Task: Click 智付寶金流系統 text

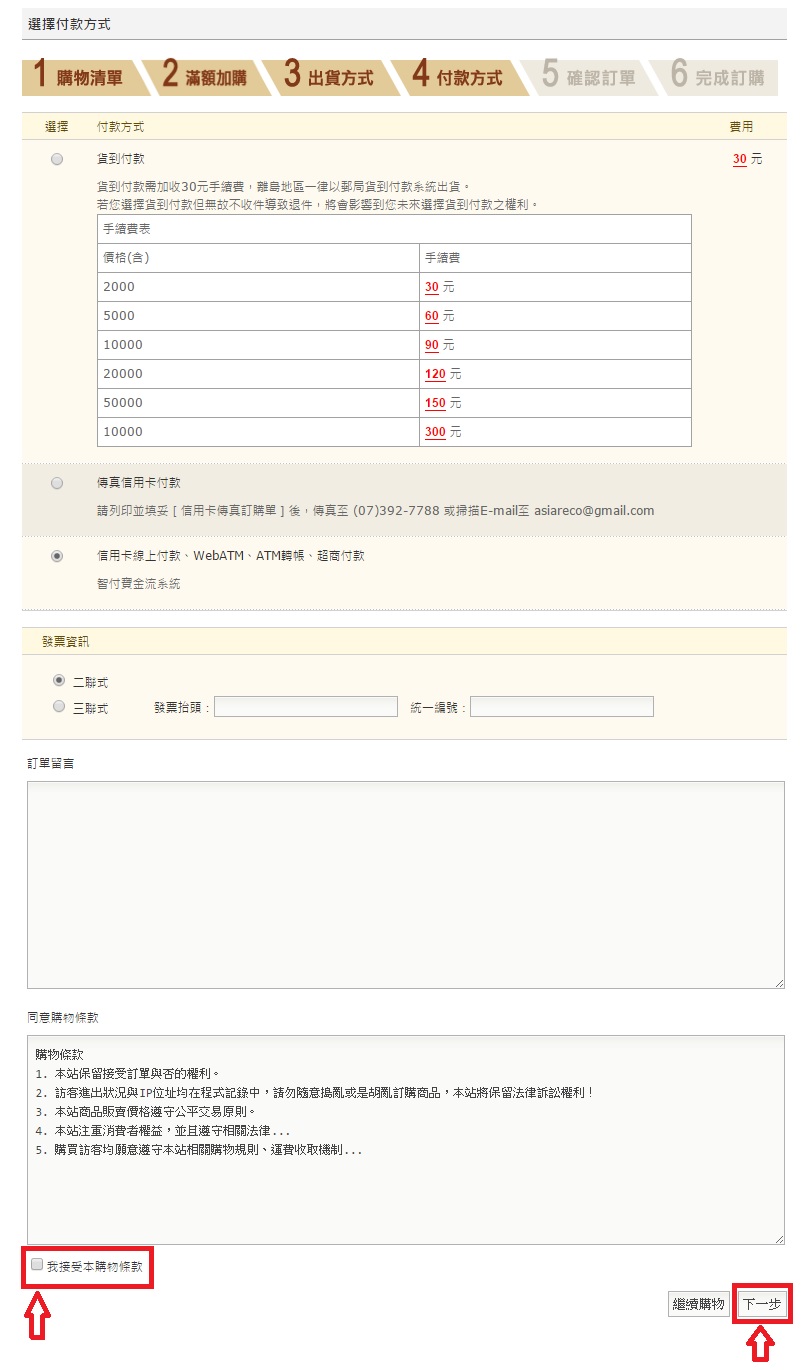Action: (x=139, y=584)
